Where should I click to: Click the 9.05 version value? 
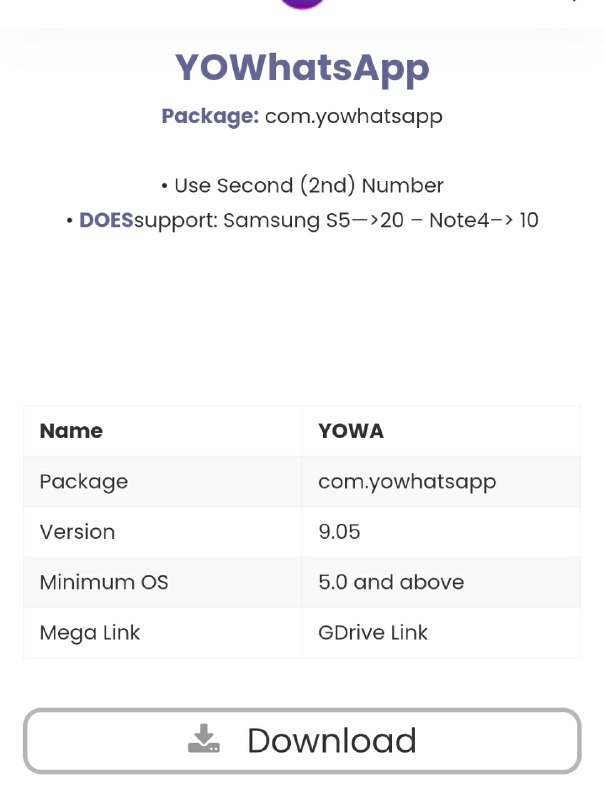(339, 532)
